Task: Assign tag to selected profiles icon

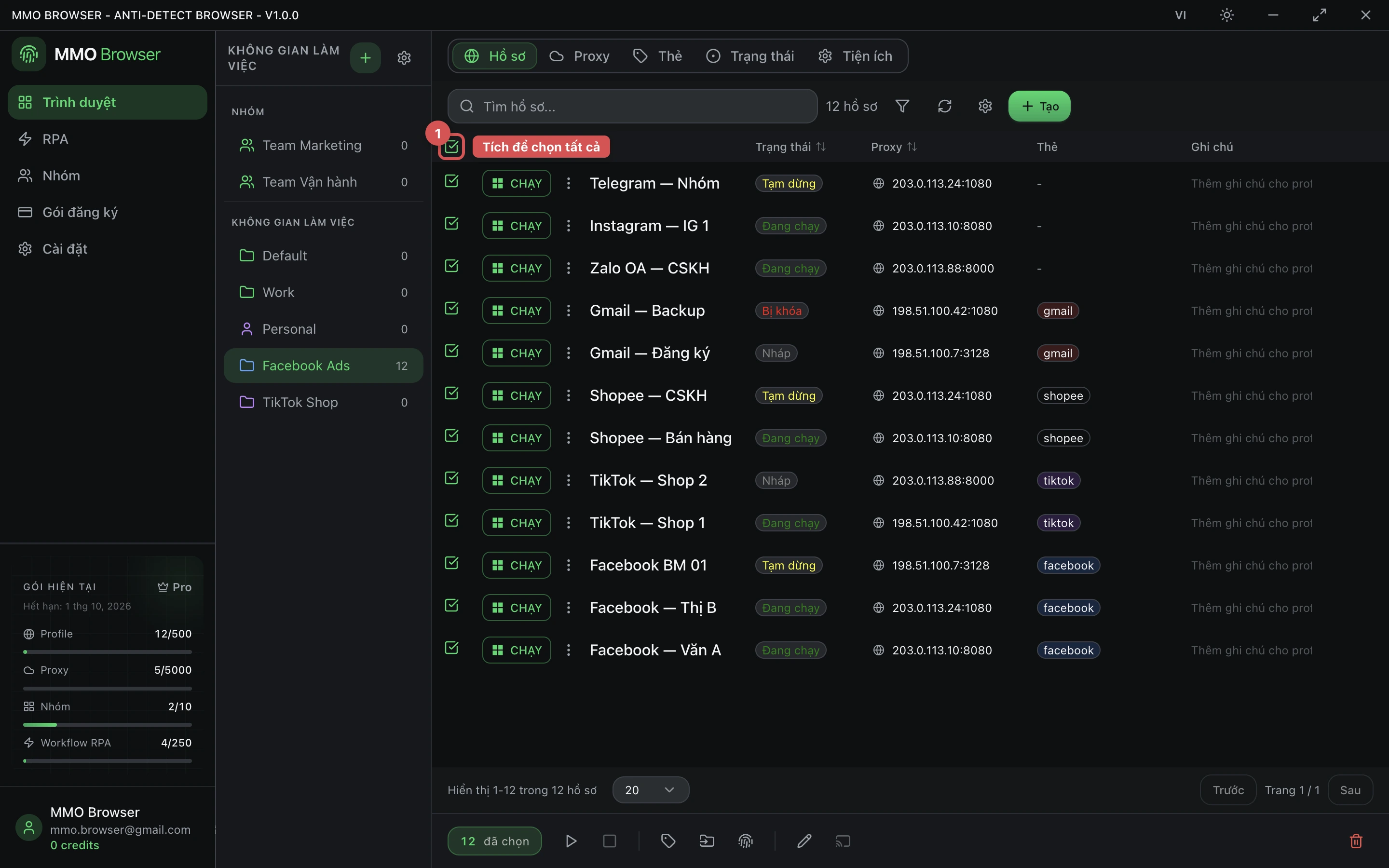Action: pyautogui.click(x=668, y=841)
